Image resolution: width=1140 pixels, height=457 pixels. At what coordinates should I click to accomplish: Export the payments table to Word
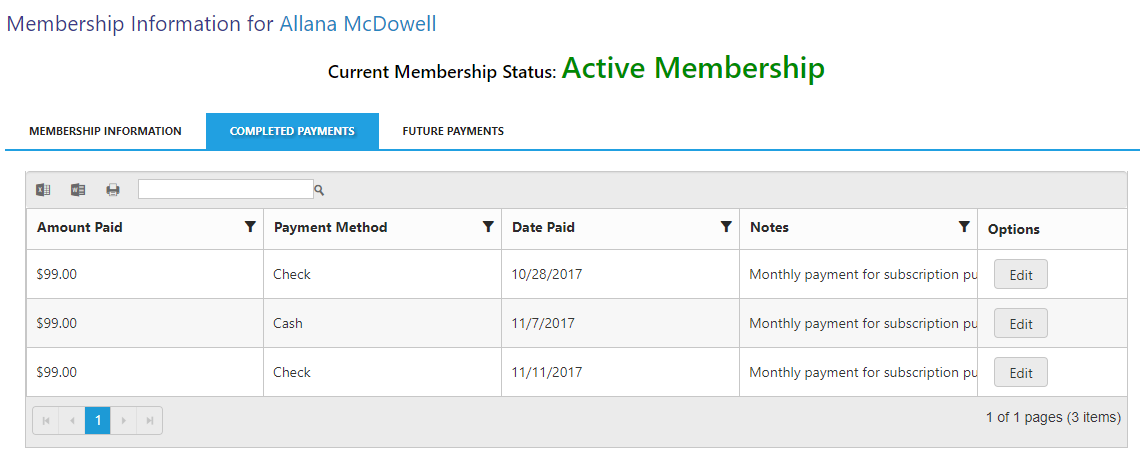coord(78,190)
